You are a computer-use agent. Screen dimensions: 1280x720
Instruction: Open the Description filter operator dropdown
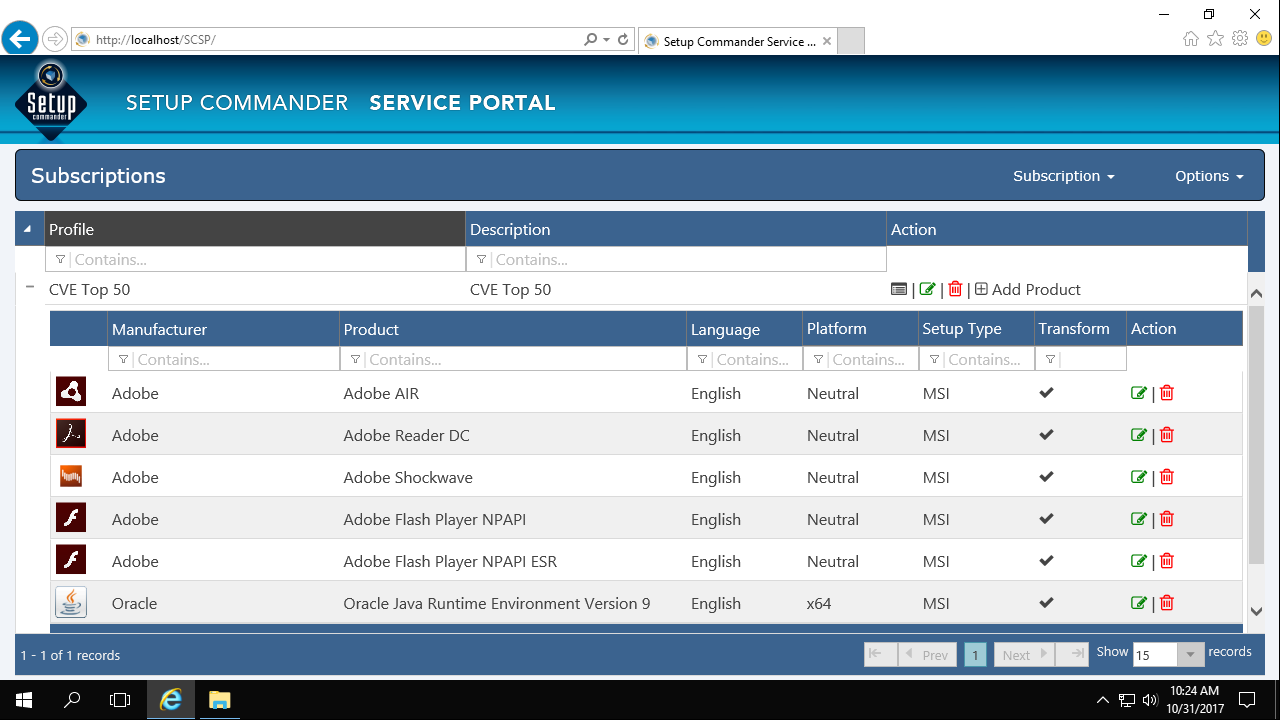coord(481,259)
